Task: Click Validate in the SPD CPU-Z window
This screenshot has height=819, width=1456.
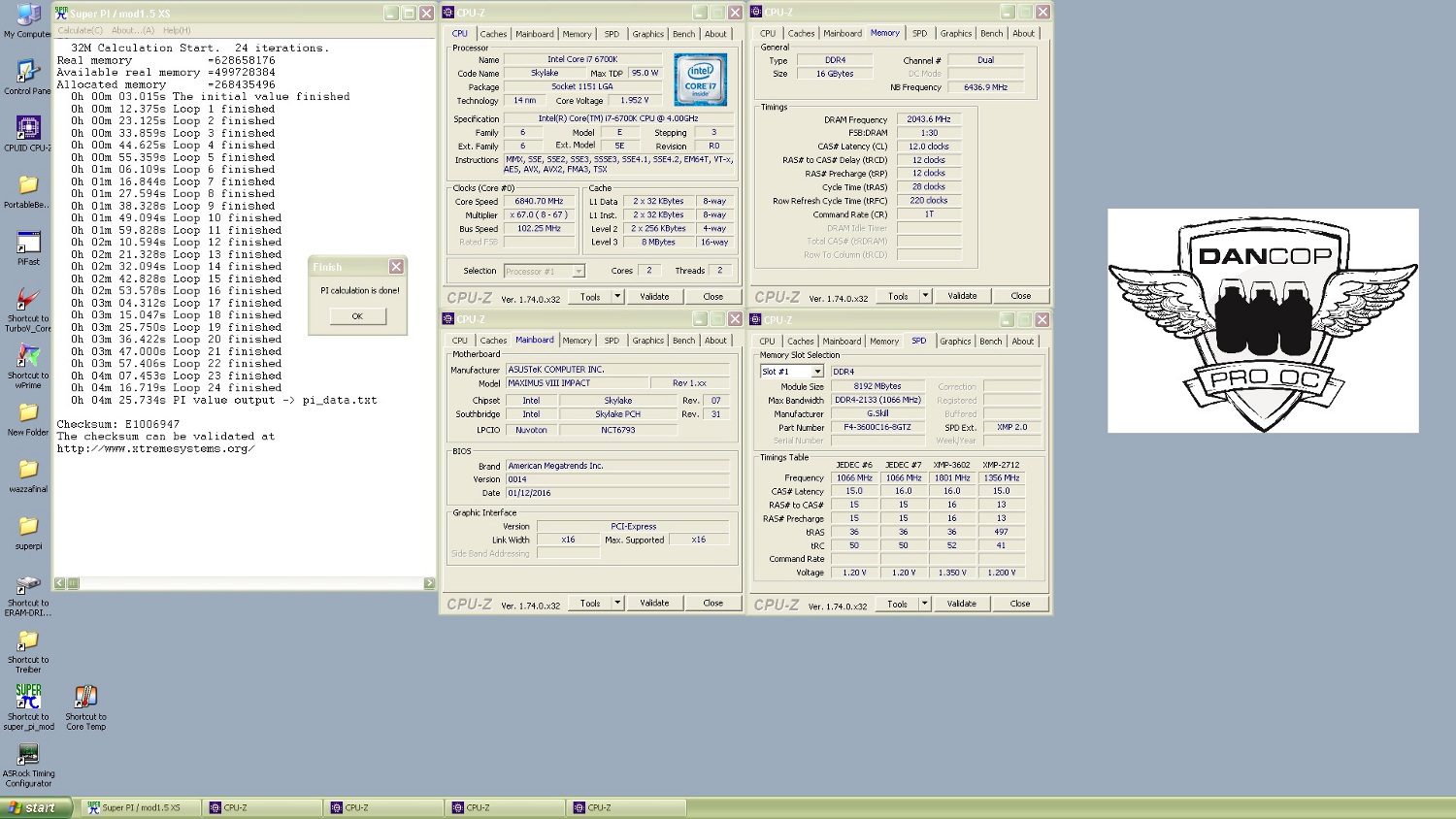Action: [x=962, y=604]
